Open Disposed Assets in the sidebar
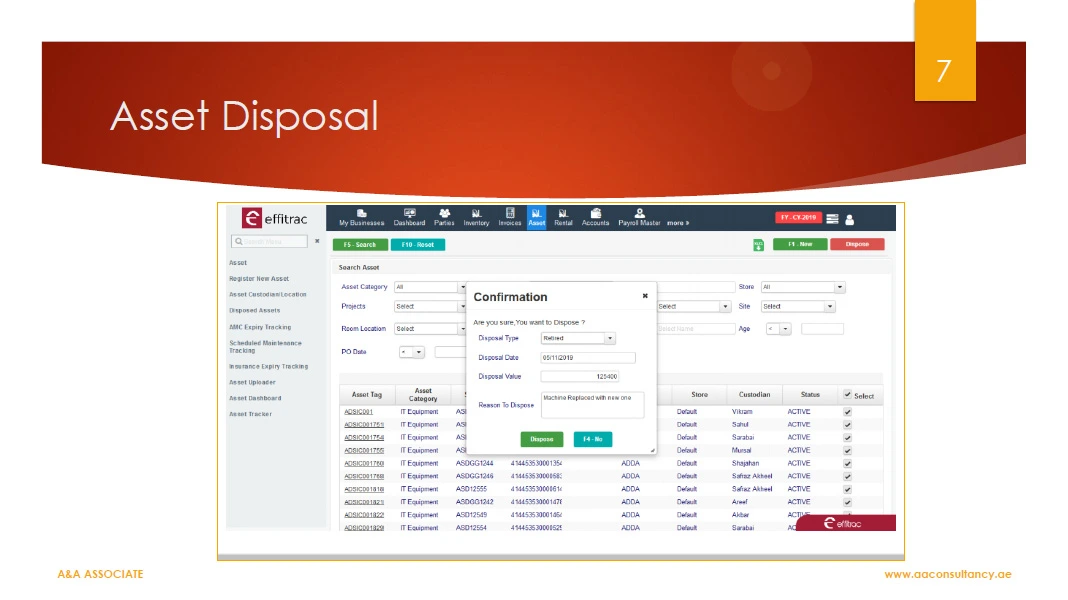The height and width of the screenshot is (600, 1068). 255,311
